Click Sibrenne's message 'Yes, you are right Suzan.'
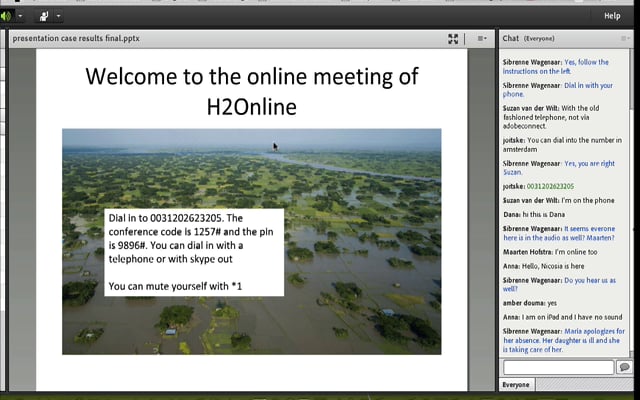640x400 pixels. pos(558,168)
